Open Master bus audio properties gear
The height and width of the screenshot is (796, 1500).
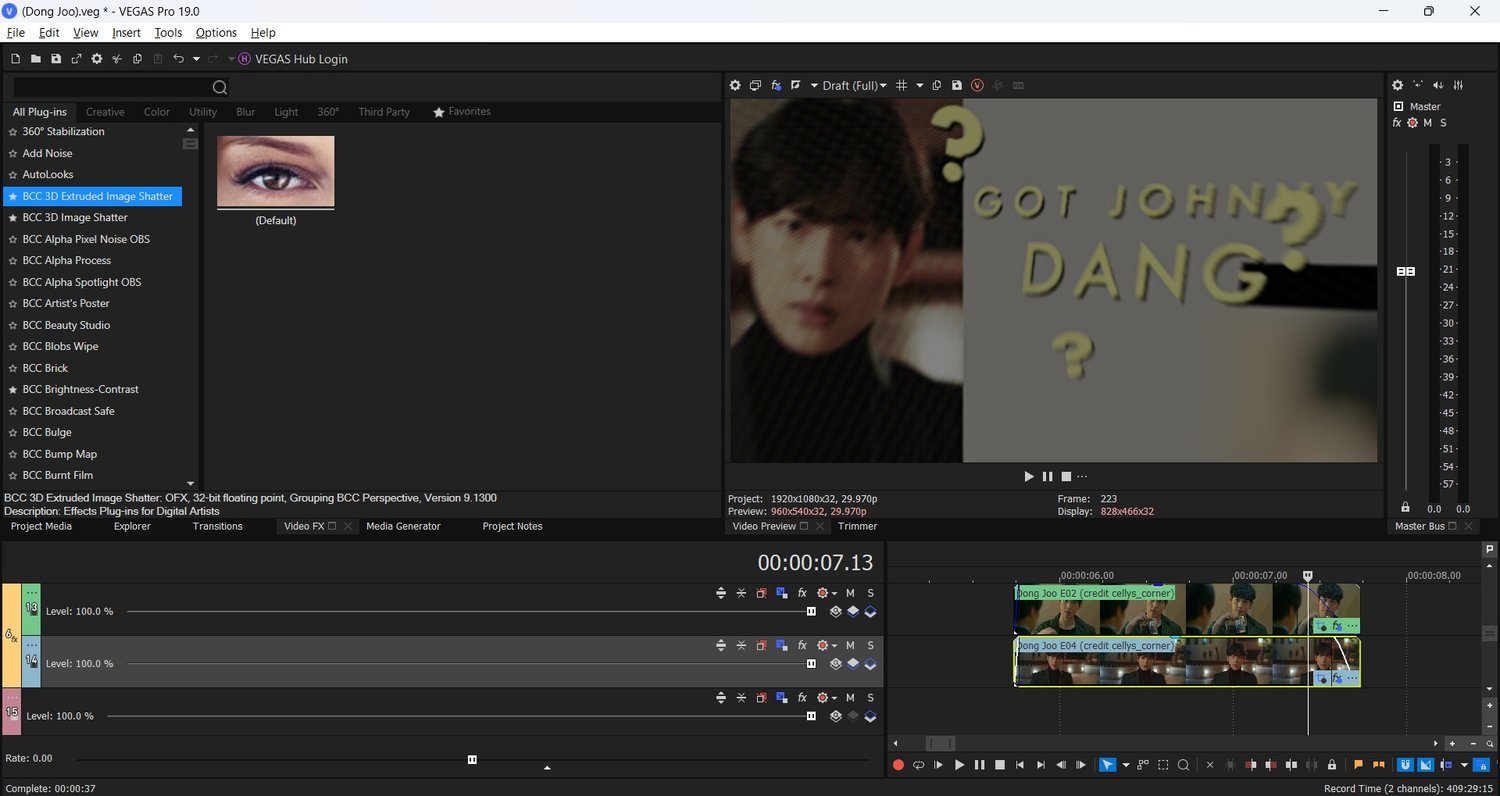[1398, 85]
